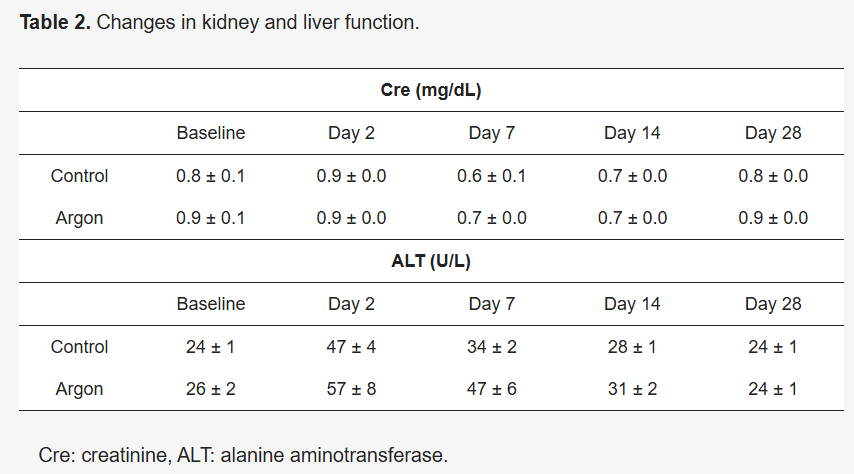Select the Control creatinine Day 7 value 0.6 ± 0.1
This screenshot has height=474, width=854.
492,176
